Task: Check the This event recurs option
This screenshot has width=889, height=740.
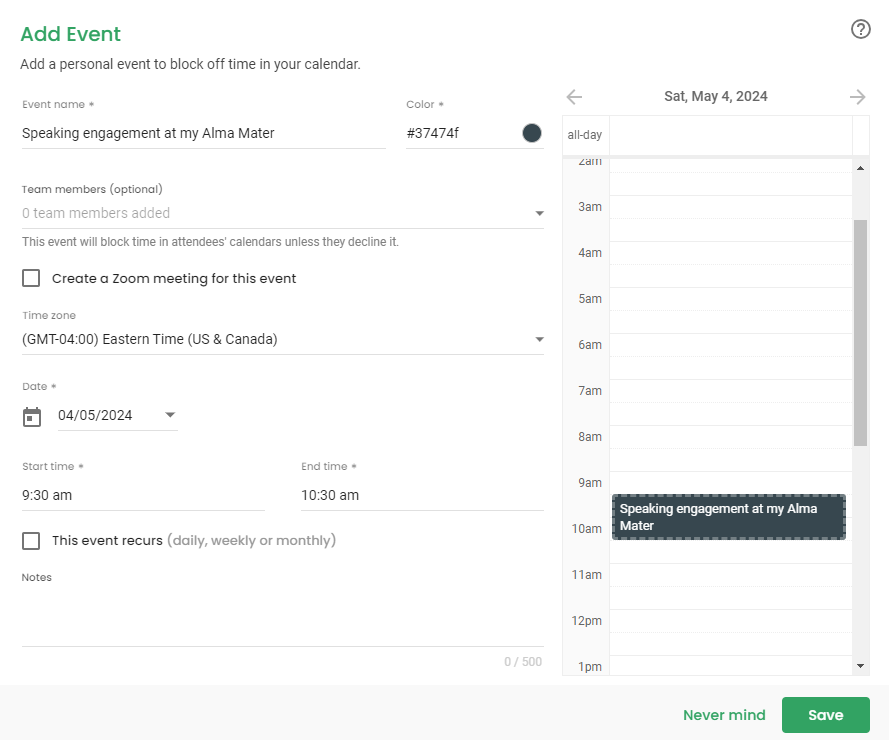Action: (x=31, y=541)
